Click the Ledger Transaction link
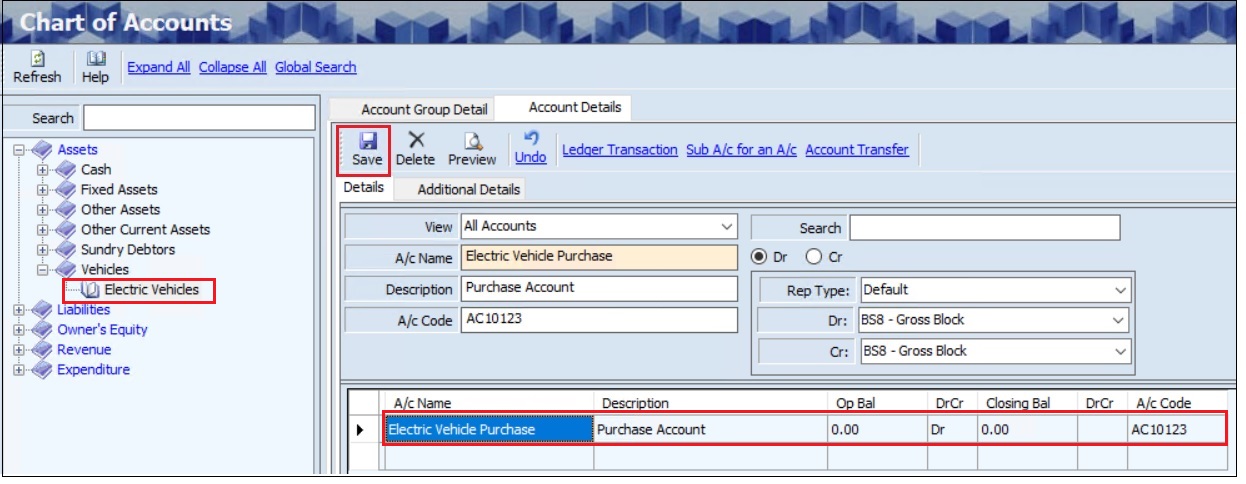1246x484 pixels. pyautogui.click(x=619, y=150)
